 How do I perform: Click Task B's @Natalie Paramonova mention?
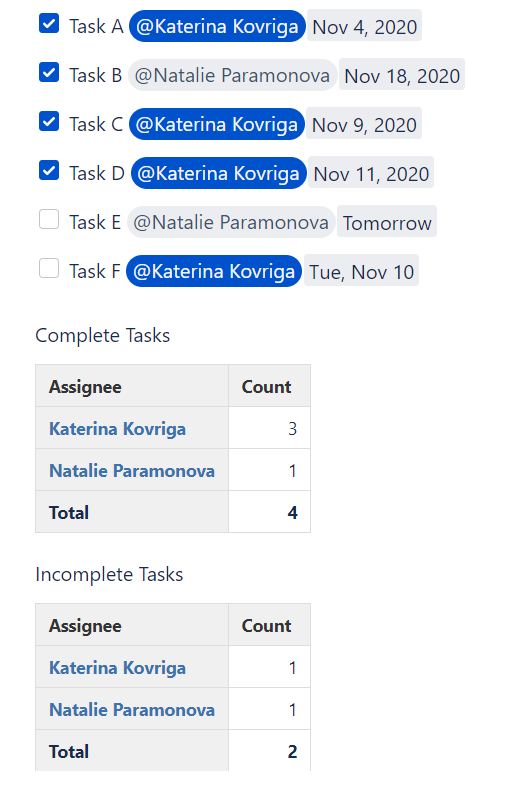click(232, 75)
